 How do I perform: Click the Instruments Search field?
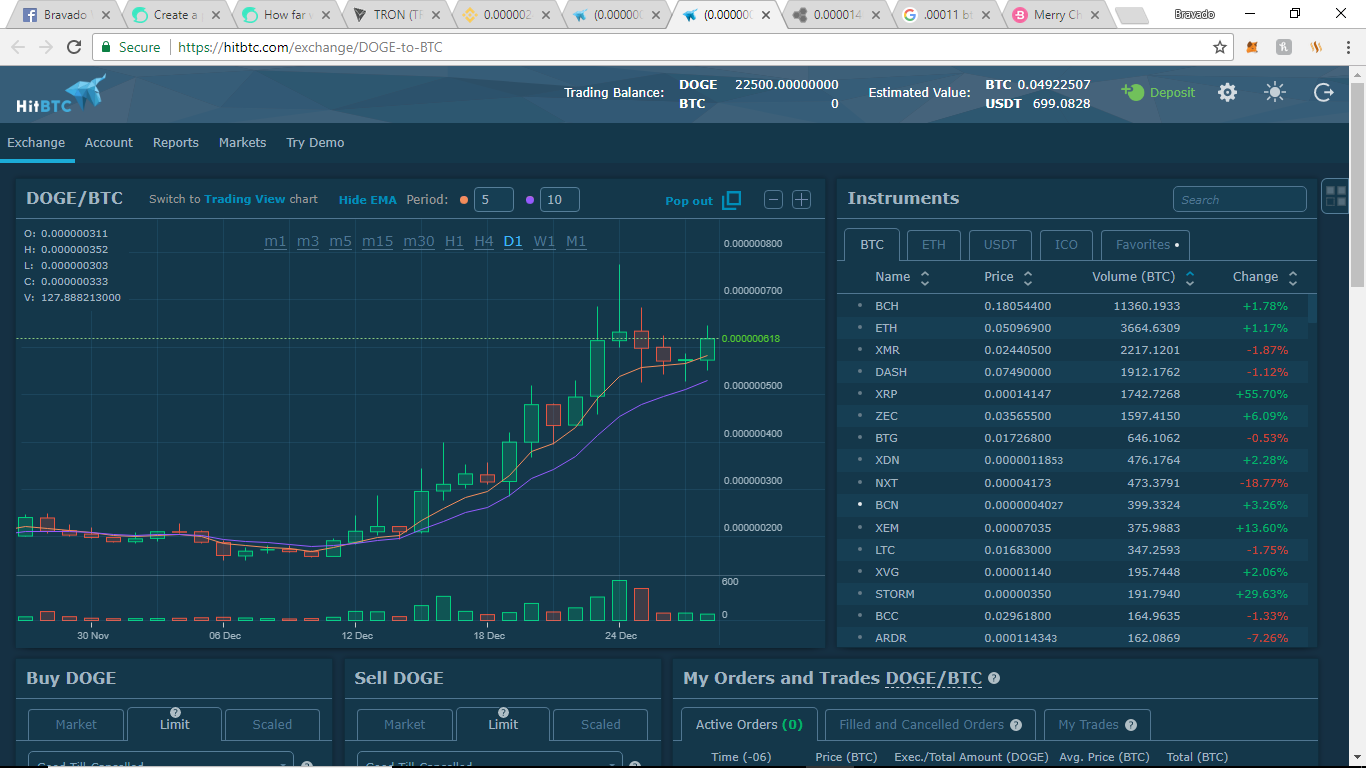pos(1239,199)
